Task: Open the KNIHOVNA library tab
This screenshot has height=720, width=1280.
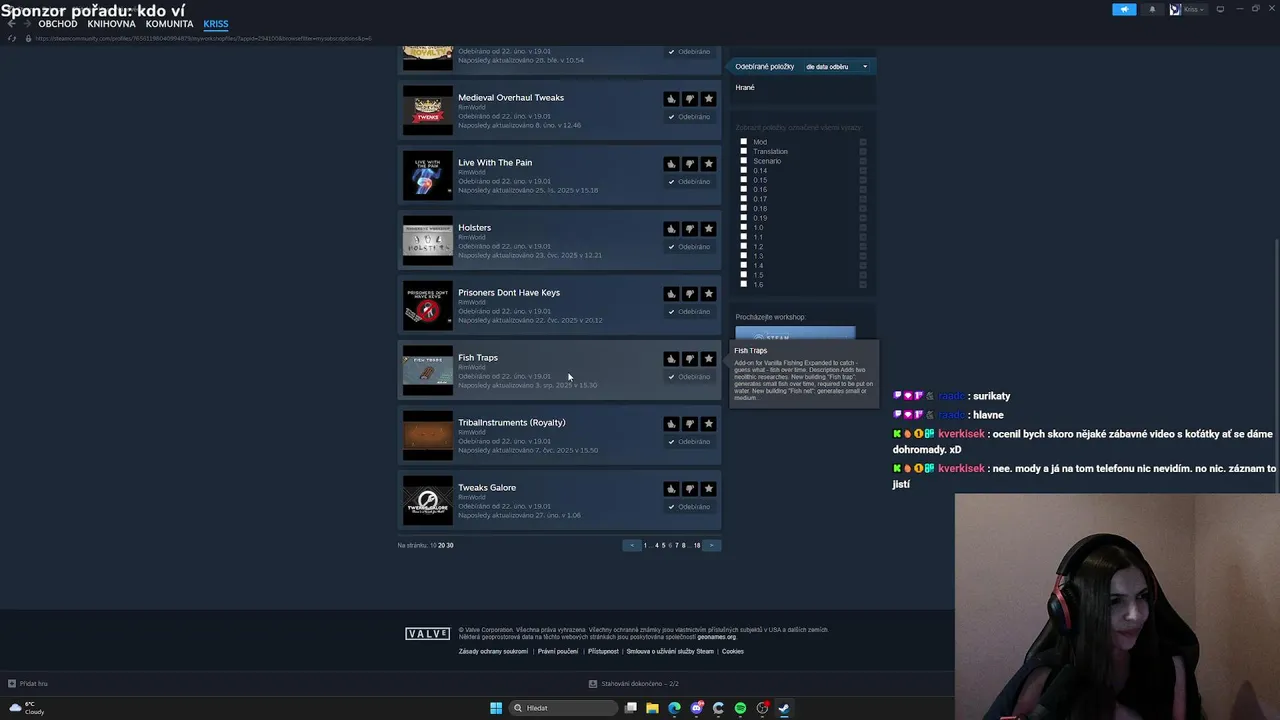Action: click(111, 24)
